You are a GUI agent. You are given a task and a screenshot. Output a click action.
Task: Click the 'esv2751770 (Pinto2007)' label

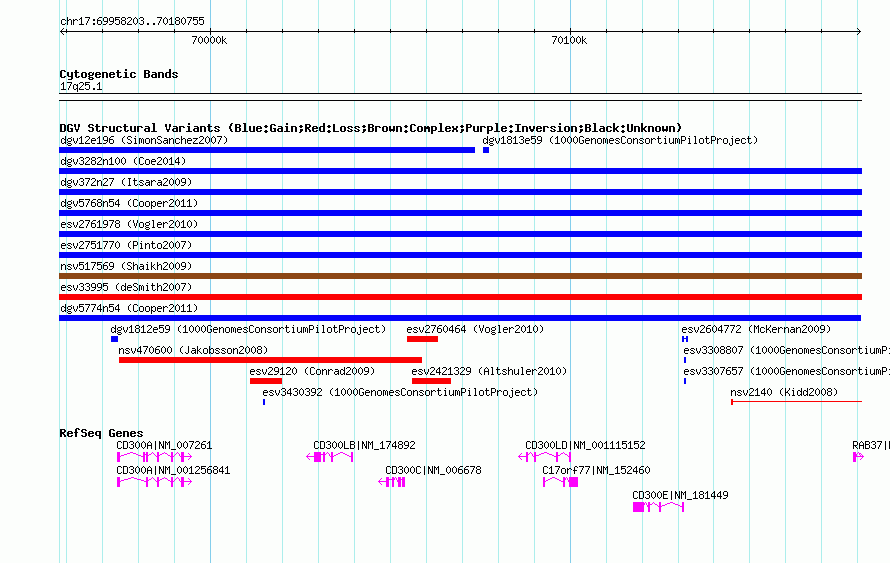[x=126, y=245]
